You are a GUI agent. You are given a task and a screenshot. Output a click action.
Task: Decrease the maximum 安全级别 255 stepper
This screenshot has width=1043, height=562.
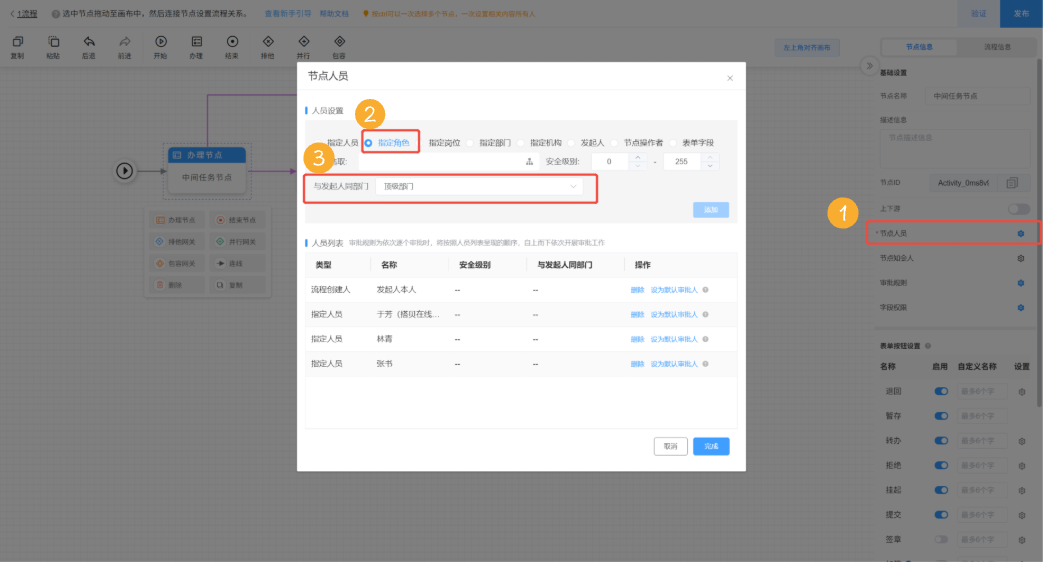[x=710, y=166]
